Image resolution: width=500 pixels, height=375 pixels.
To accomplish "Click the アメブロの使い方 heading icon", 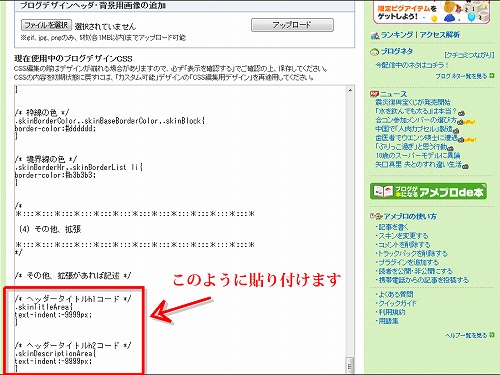I will coord(376,216).
